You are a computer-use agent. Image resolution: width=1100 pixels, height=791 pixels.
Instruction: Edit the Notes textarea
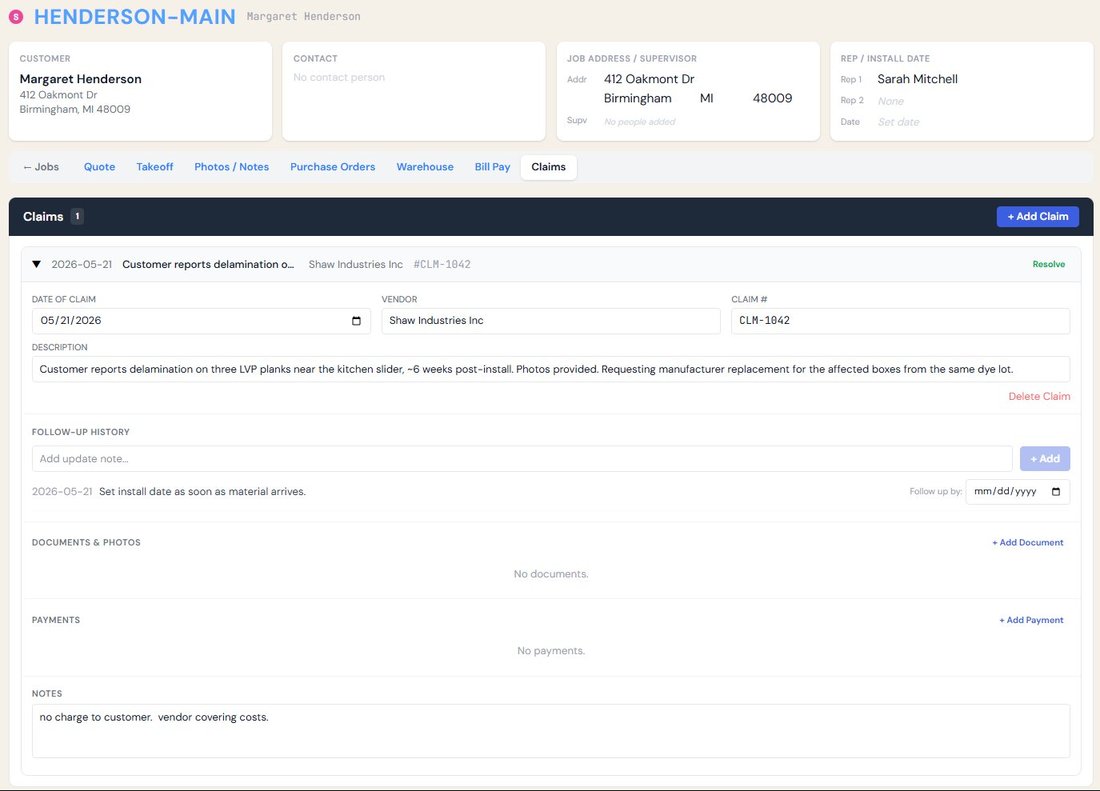click(x=551, y=731)
